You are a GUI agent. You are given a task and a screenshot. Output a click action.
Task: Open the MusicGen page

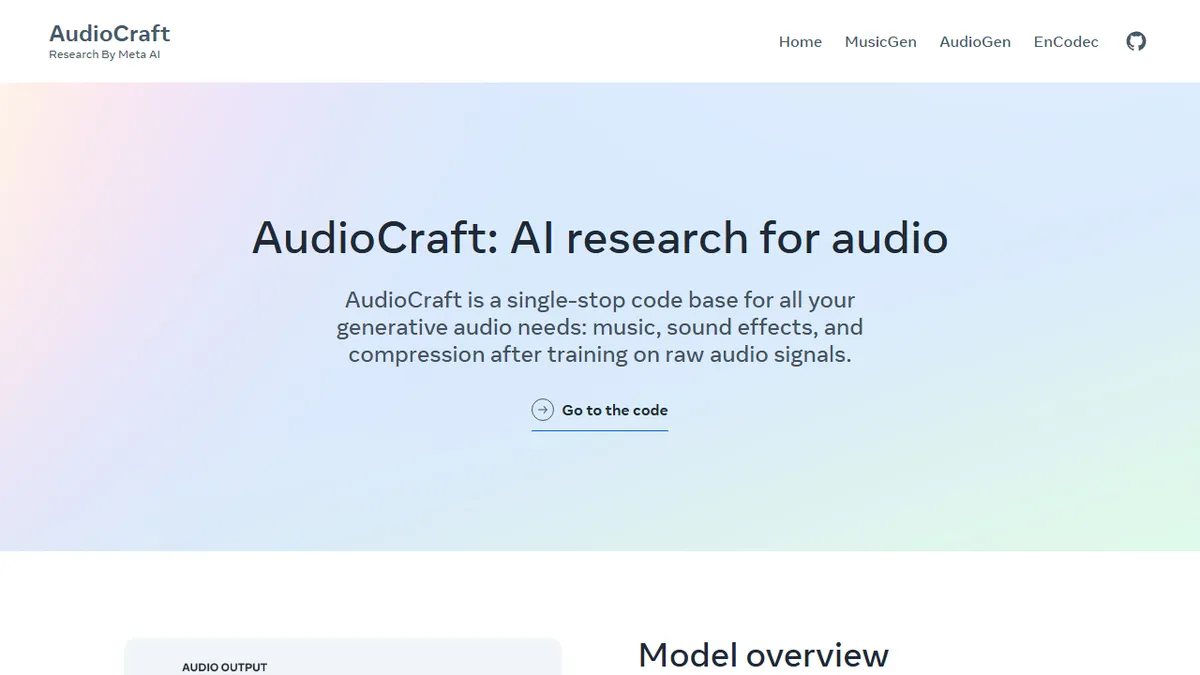pyautogui.click(x=880, y=42)
